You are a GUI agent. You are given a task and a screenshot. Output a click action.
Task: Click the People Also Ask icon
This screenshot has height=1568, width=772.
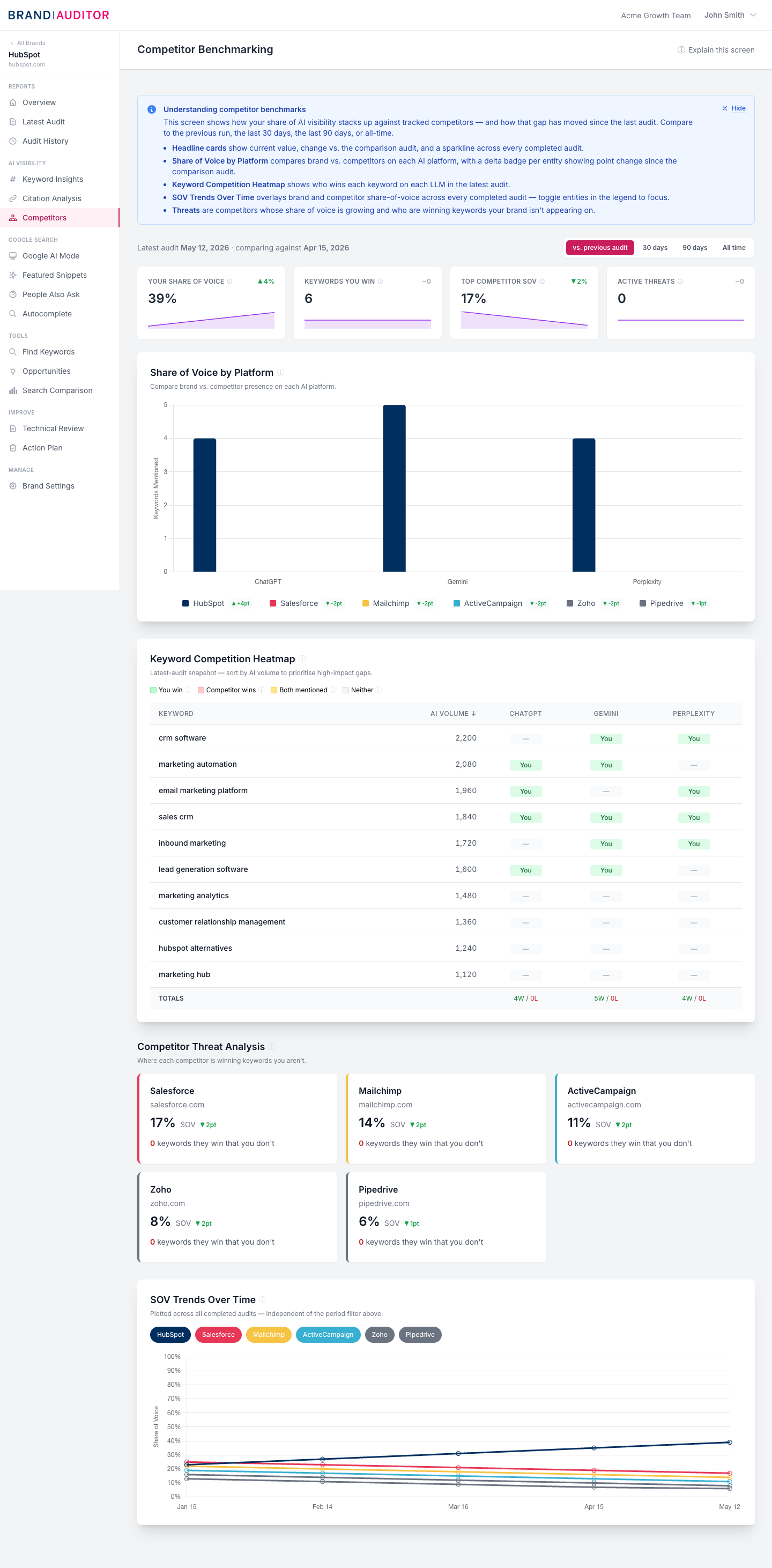click(x=13, y=294)
